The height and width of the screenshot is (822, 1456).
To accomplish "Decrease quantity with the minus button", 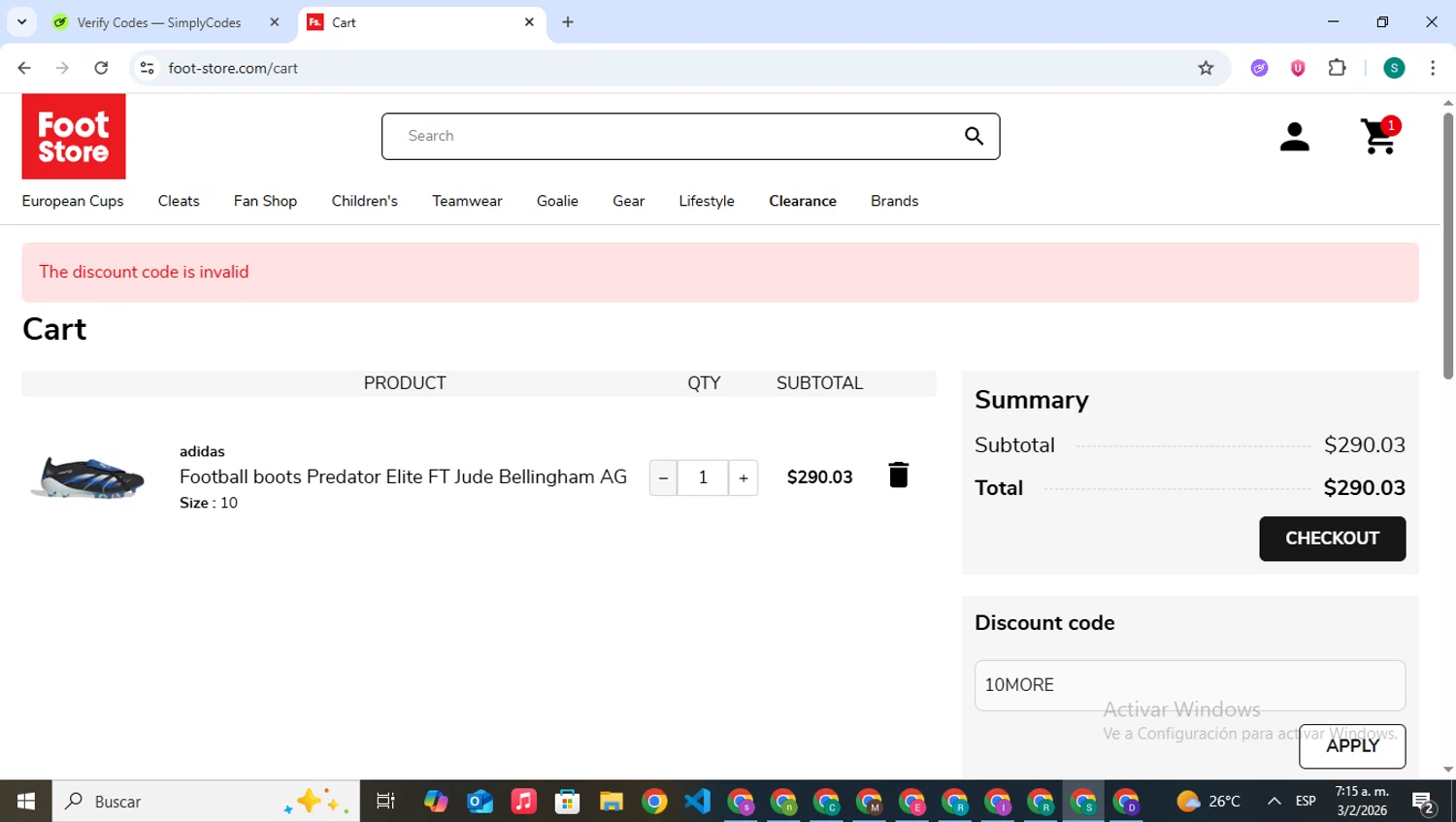I will point(663,477).
